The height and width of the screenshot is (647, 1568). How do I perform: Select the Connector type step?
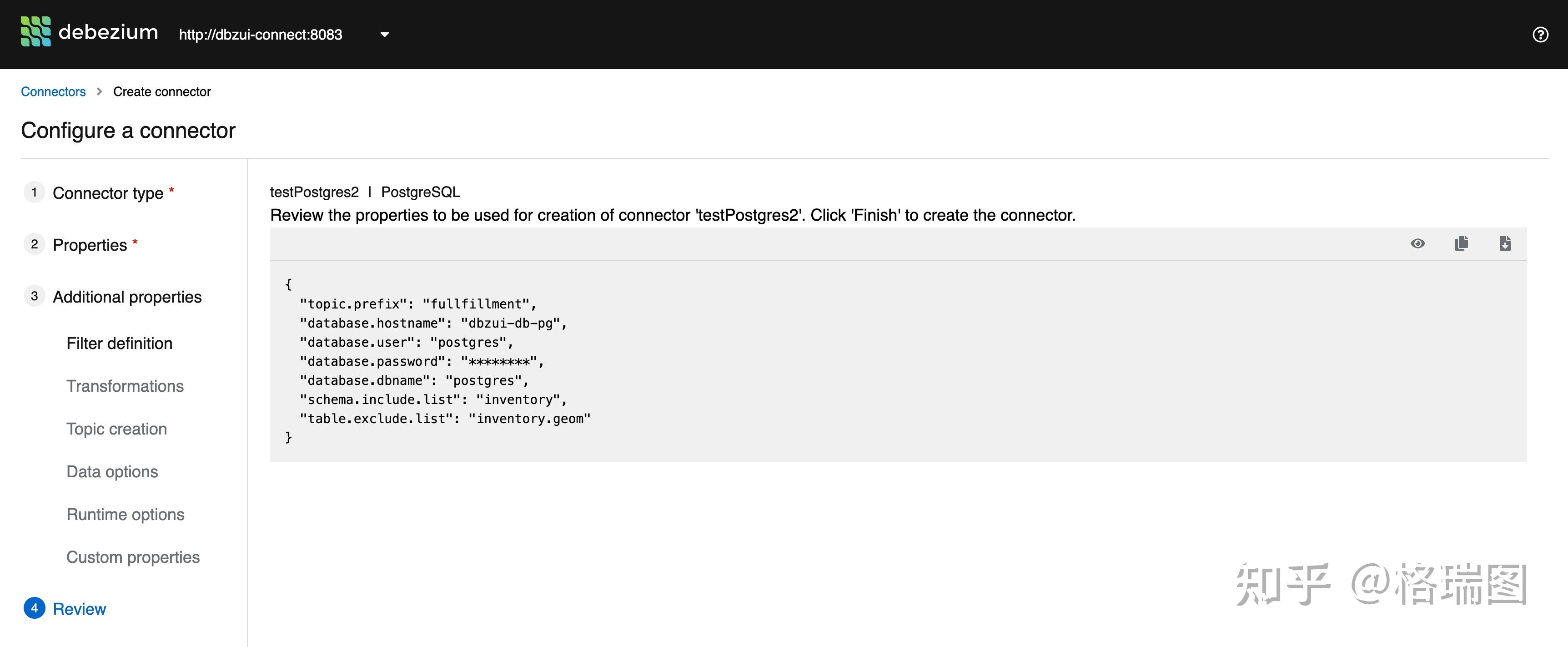(108, 193)
